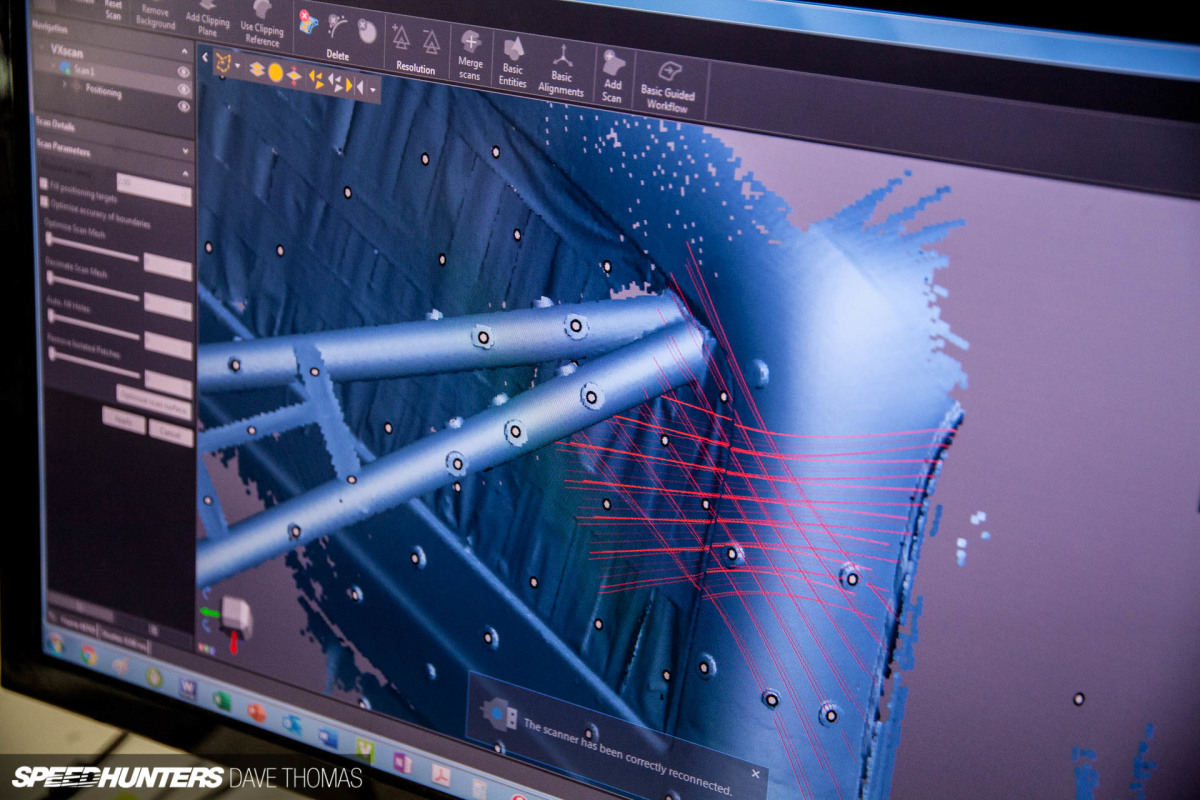Image resolution: width=1200 pixels, height=800 pixels.
Task: Open the Basic Alignments tool
Action: [561, 69]
